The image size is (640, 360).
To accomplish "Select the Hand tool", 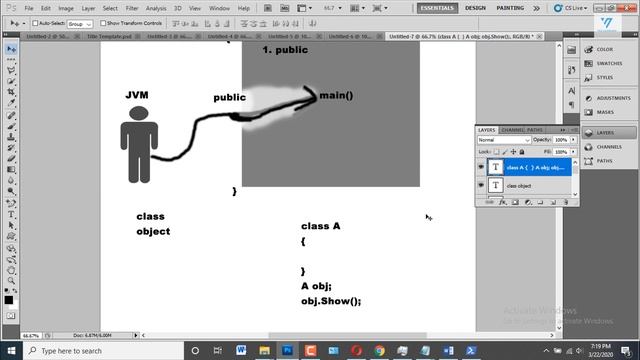I will click(11, 270).
